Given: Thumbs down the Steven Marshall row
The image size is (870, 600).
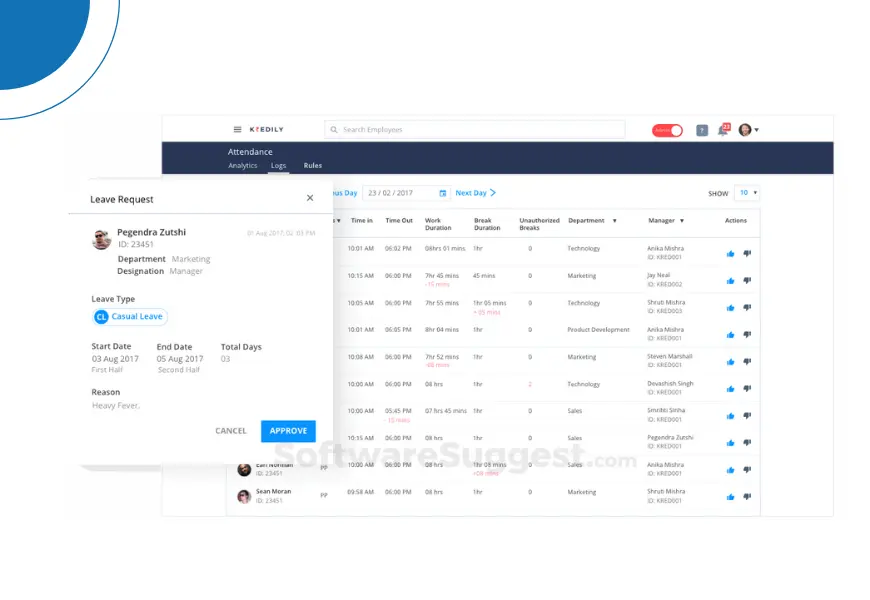Looking at the screenshot, I should coord(747,361).
